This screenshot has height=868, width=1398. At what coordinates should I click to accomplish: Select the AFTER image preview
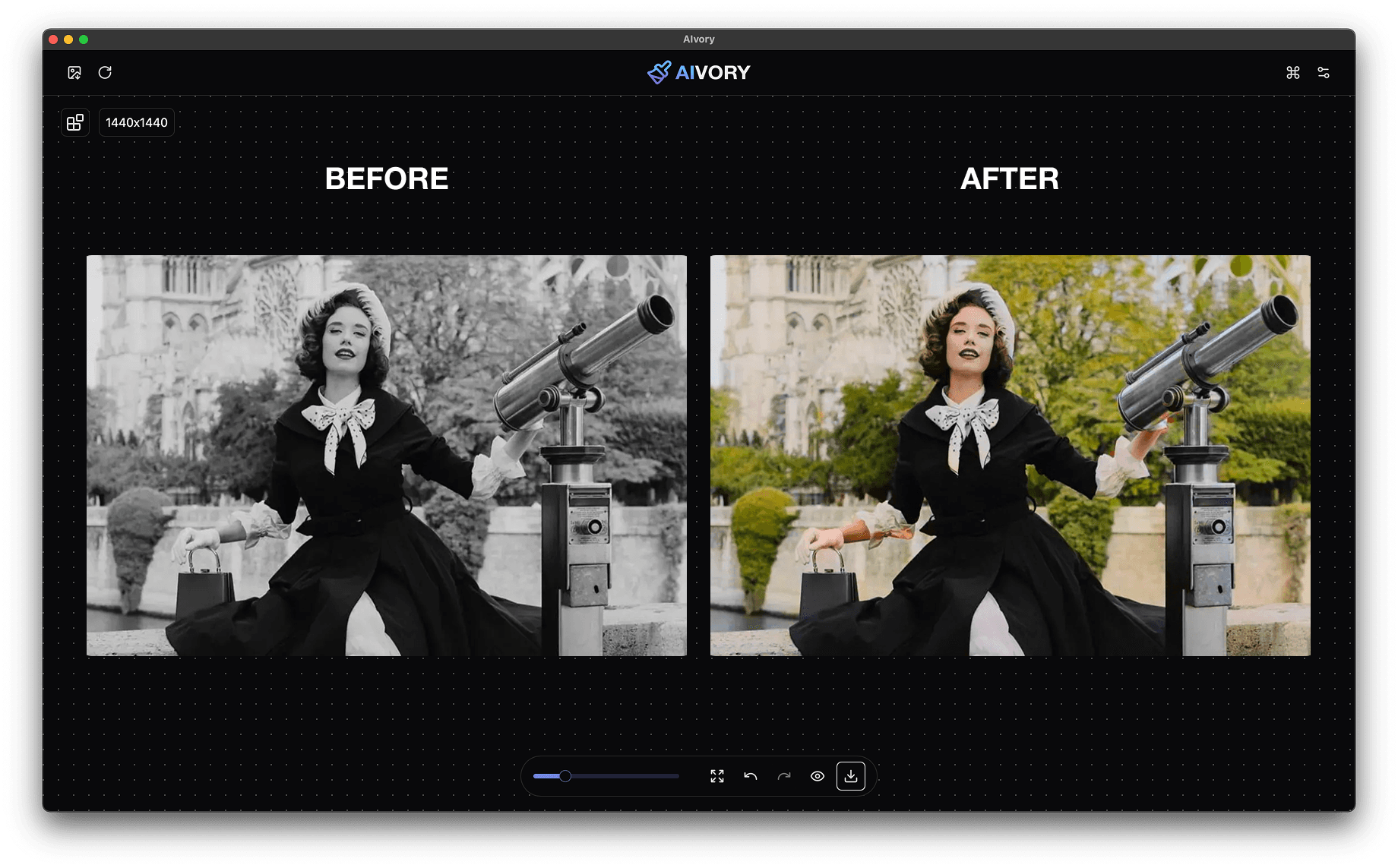1009,454
